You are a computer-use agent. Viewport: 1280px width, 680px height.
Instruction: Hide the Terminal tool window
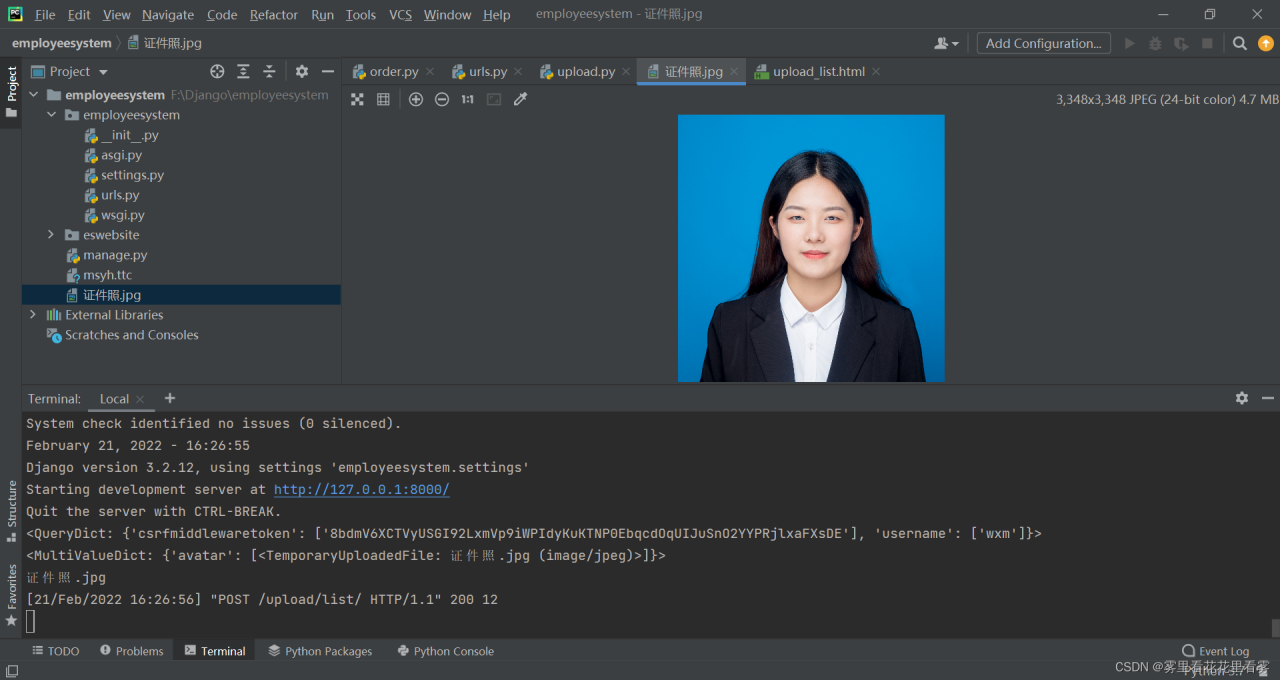[1268, 398]
